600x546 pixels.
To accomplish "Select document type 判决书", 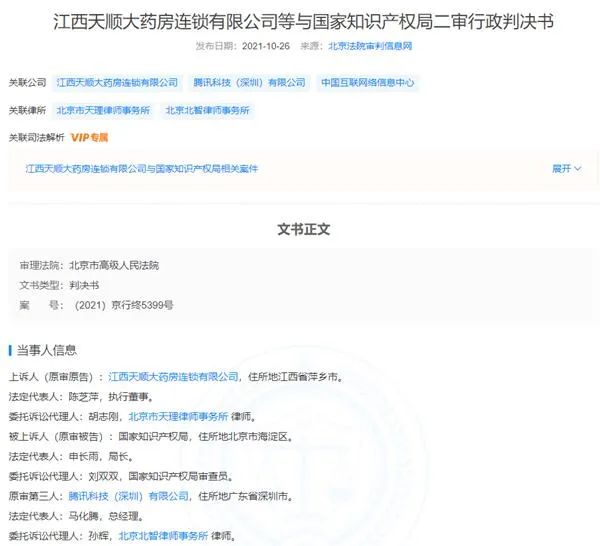I will click(84, 285).
